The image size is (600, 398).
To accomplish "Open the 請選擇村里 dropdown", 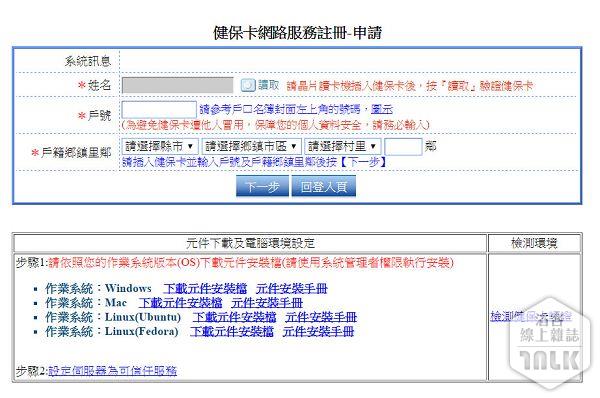I will pyautogui.click(x=343, y=146).
